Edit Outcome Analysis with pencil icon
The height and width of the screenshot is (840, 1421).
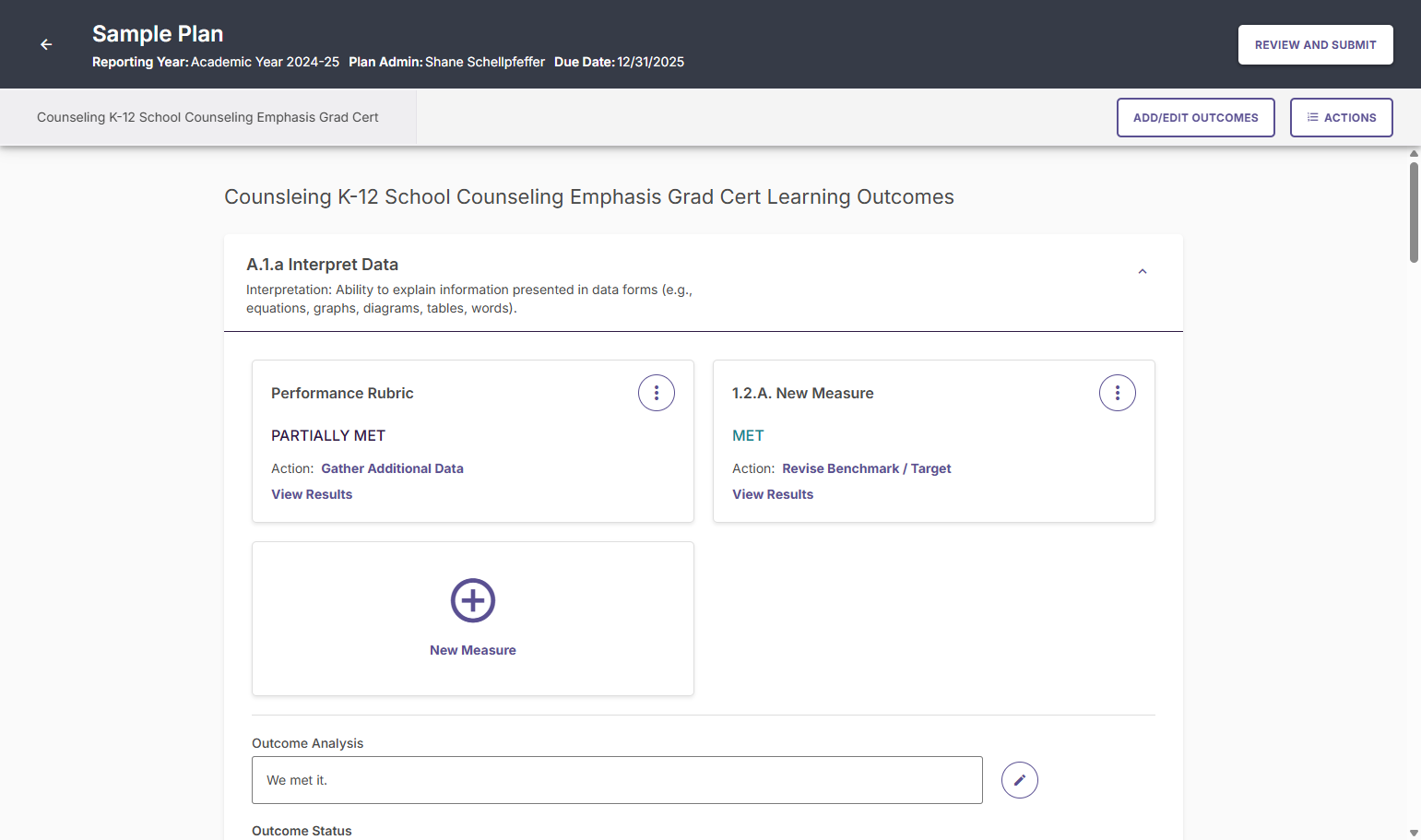(1020, 780)
